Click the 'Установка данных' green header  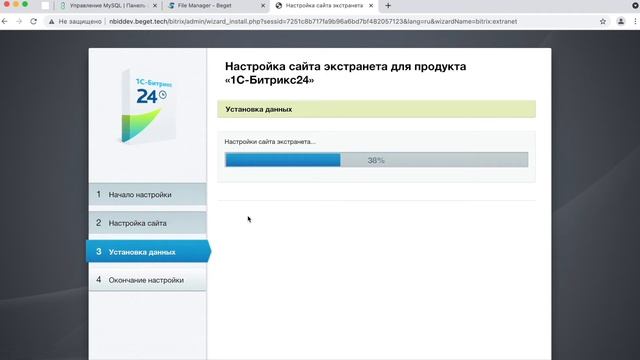pos(376,109)
